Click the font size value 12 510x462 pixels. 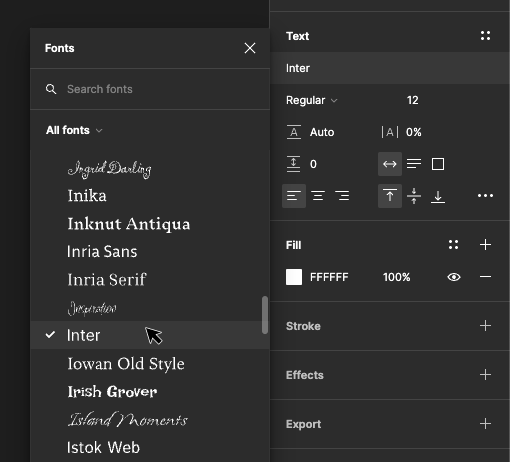412,100
